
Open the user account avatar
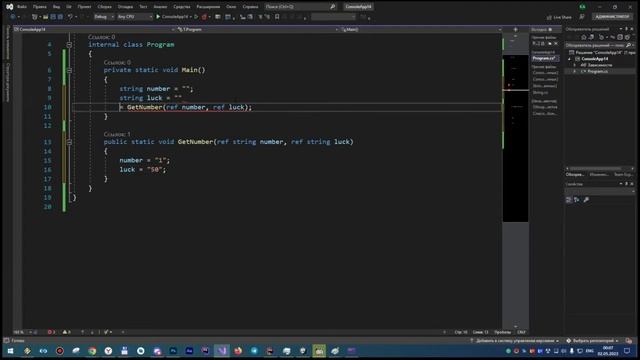pos(582,7)
